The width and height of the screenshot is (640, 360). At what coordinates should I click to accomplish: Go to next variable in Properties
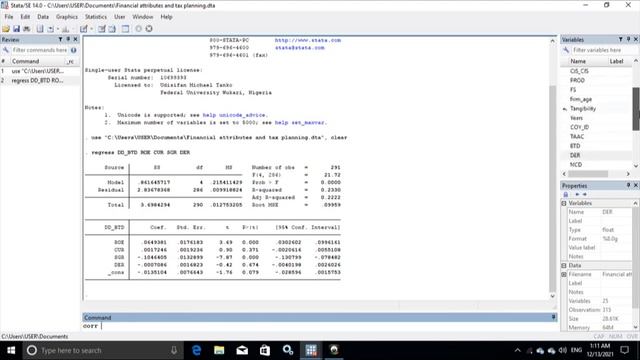click(x=584, y=194)
